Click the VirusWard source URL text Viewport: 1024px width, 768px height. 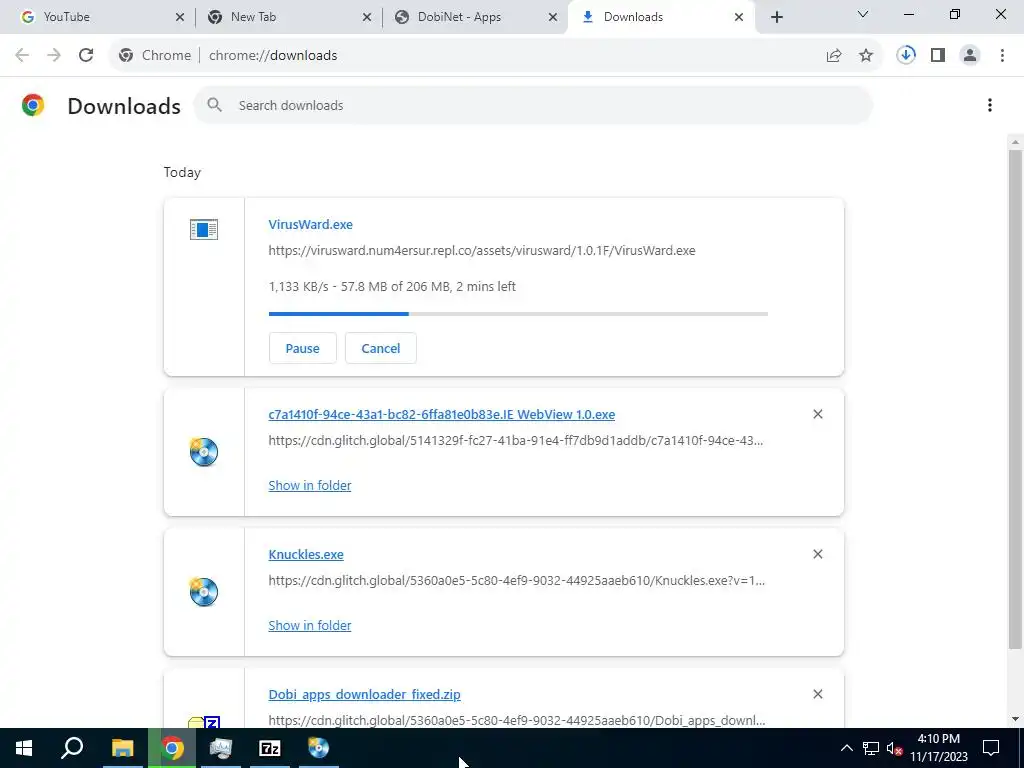click(481, 251)
